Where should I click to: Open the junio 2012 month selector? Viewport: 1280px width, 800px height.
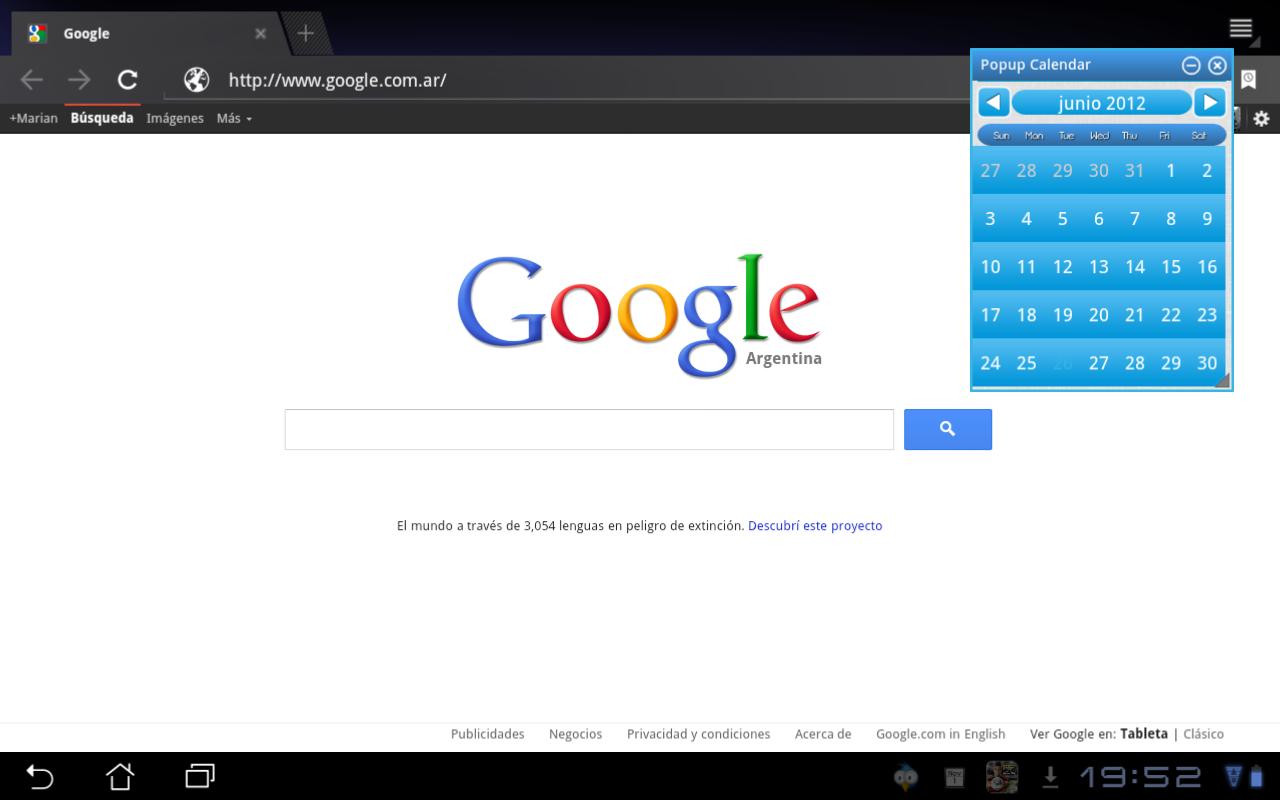[1102, 102]
